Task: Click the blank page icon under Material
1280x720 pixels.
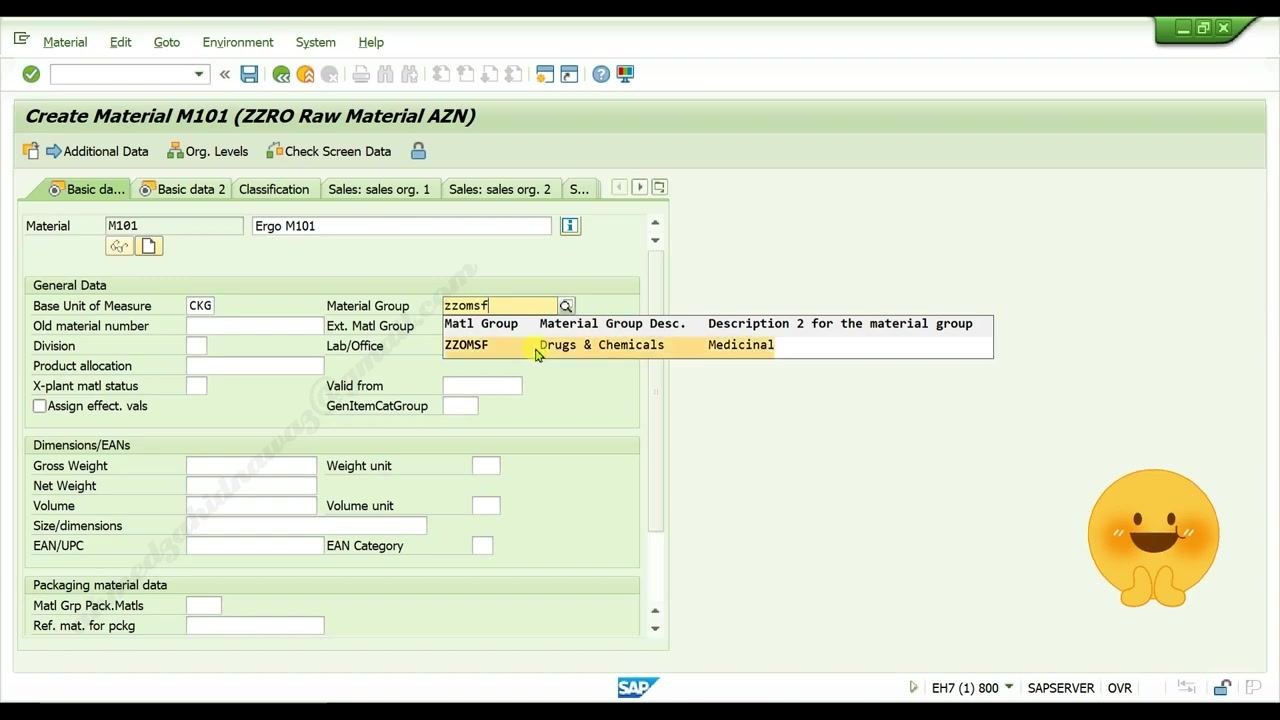Action: (149, 246)
